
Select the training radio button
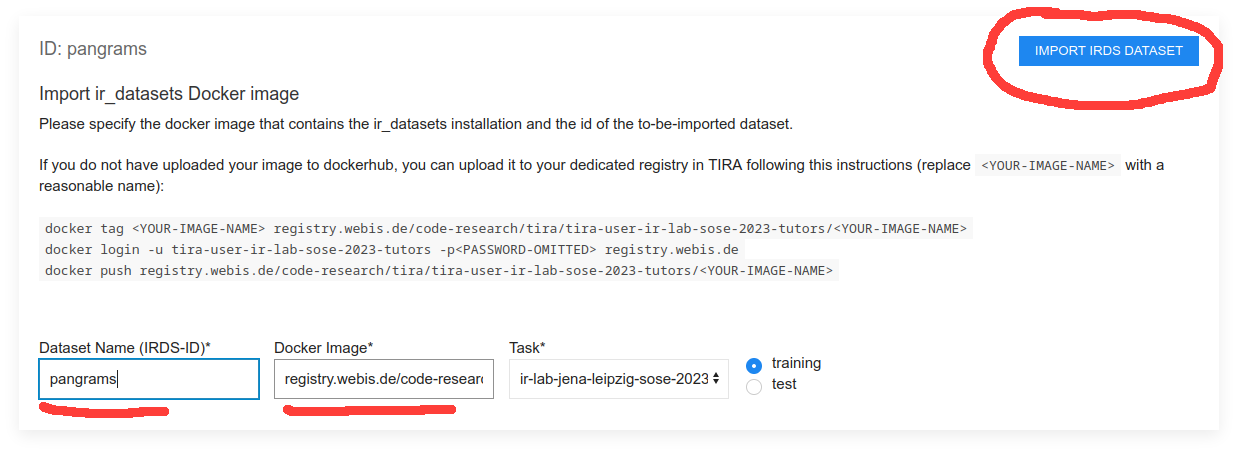pos(754,366)
